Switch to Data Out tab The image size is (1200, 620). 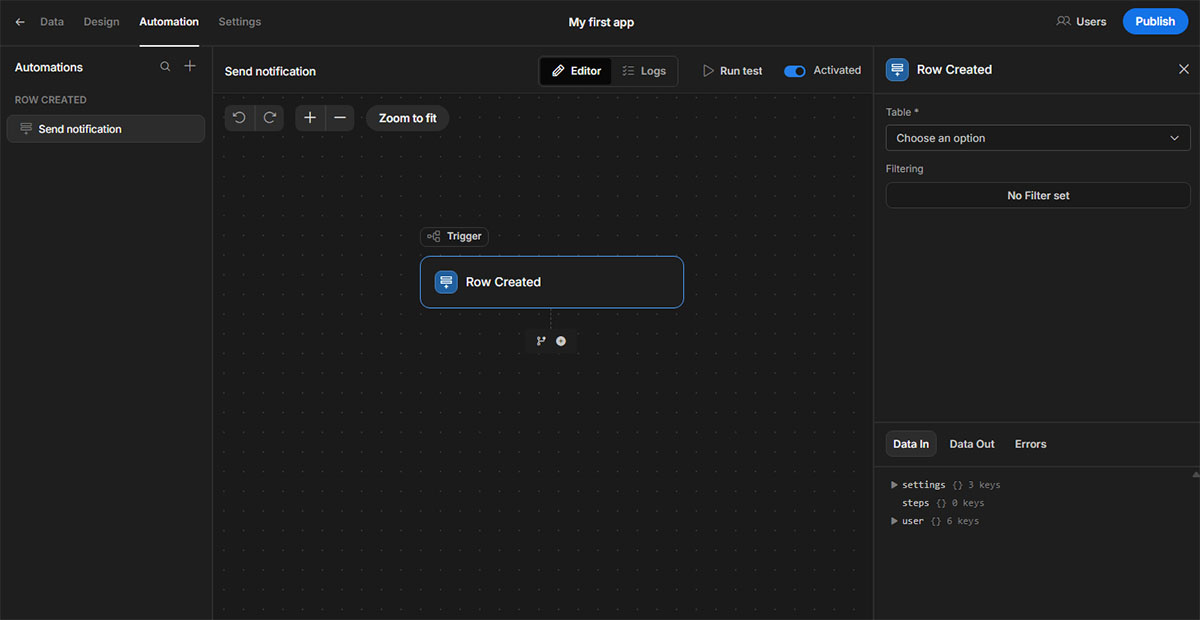[x=971, y=444]
